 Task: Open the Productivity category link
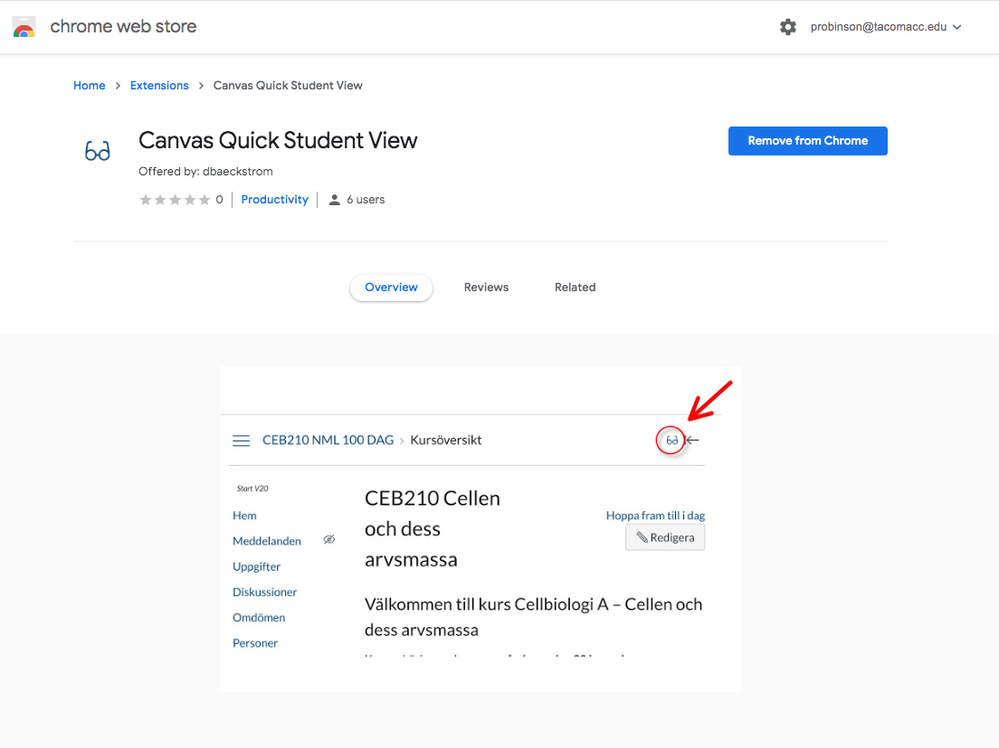click(x=275, y=200)
